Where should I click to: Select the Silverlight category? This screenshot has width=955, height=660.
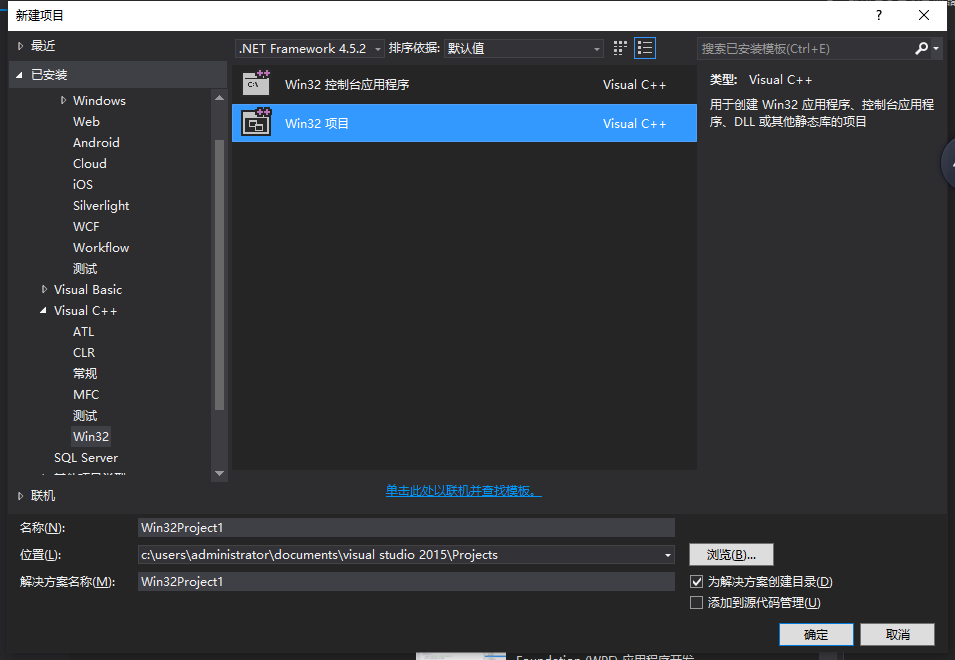(100, 206)
